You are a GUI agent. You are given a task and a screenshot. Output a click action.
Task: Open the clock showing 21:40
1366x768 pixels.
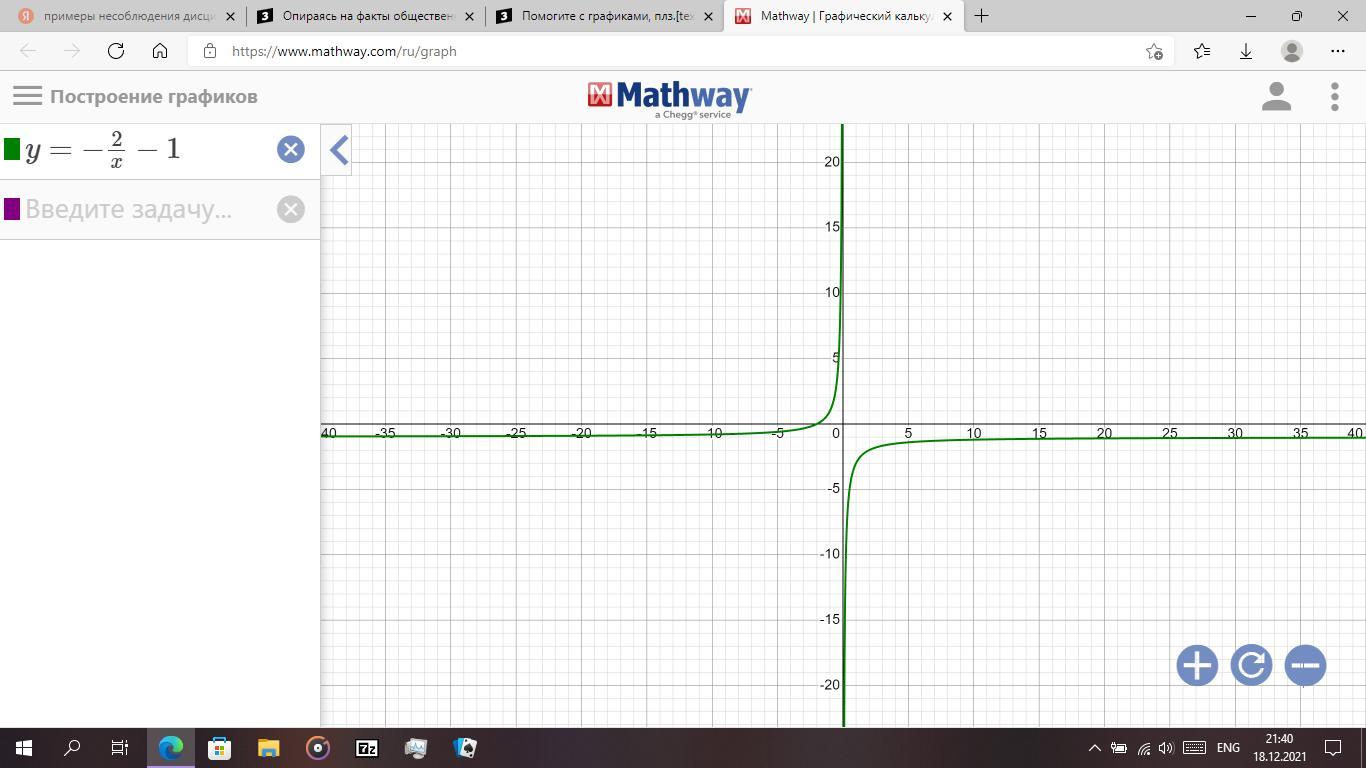point(1279,747)
